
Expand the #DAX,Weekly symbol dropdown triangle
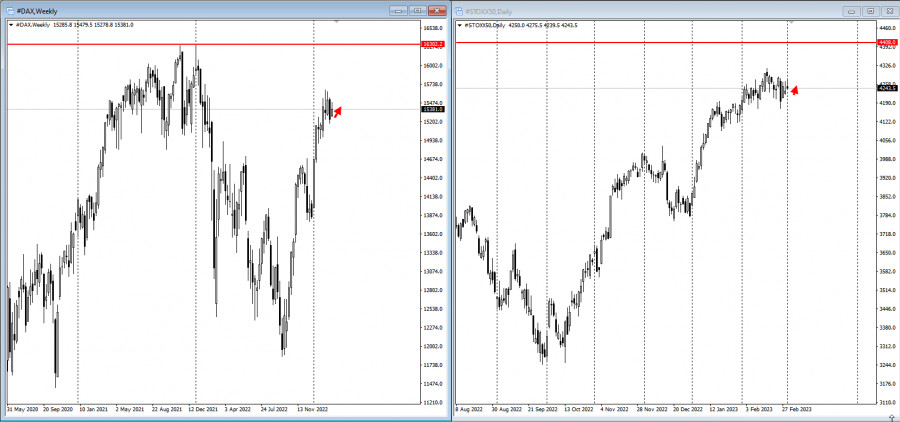(x=11, y=25)
